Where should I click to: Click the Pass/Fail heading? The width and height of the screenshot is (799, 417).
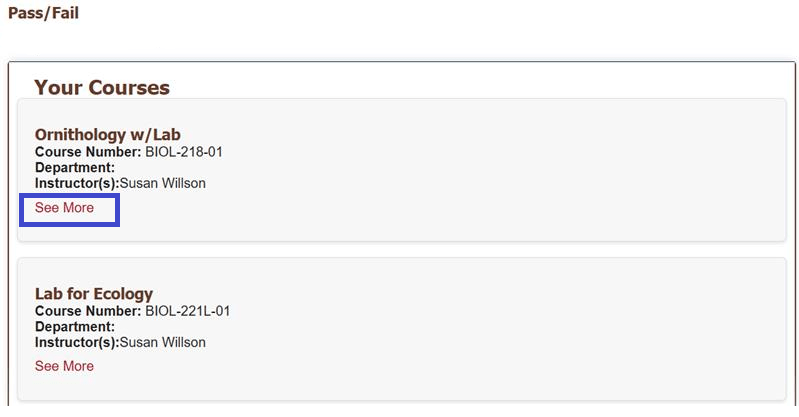(x=43, y=14)
